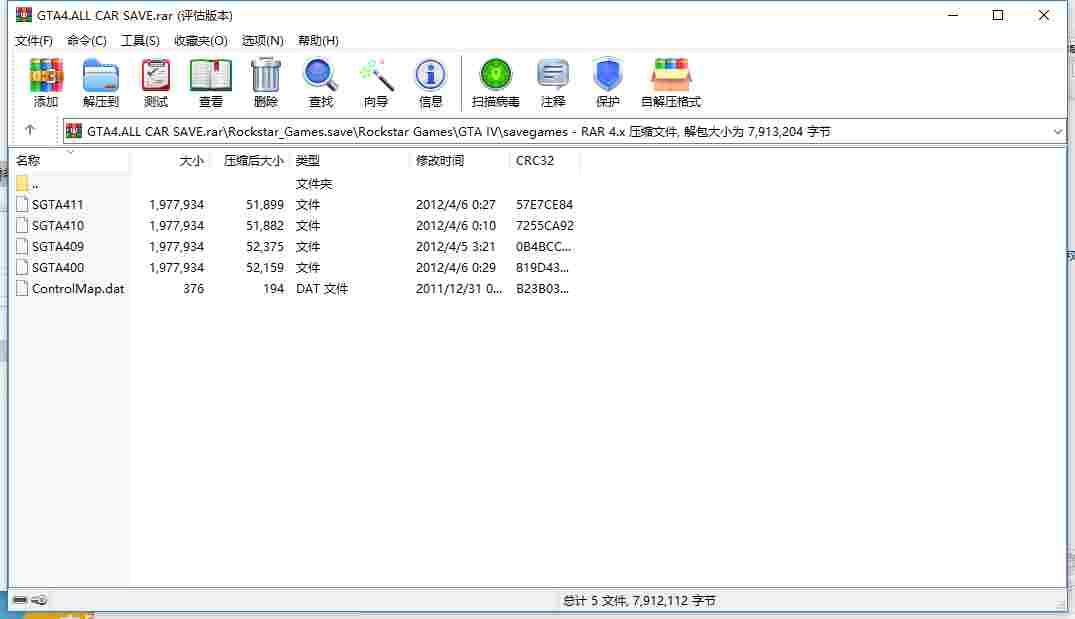Screen dimensions: 1075x619
Task: Maximize the WinRAR window
Action: (x=998, y=15)
